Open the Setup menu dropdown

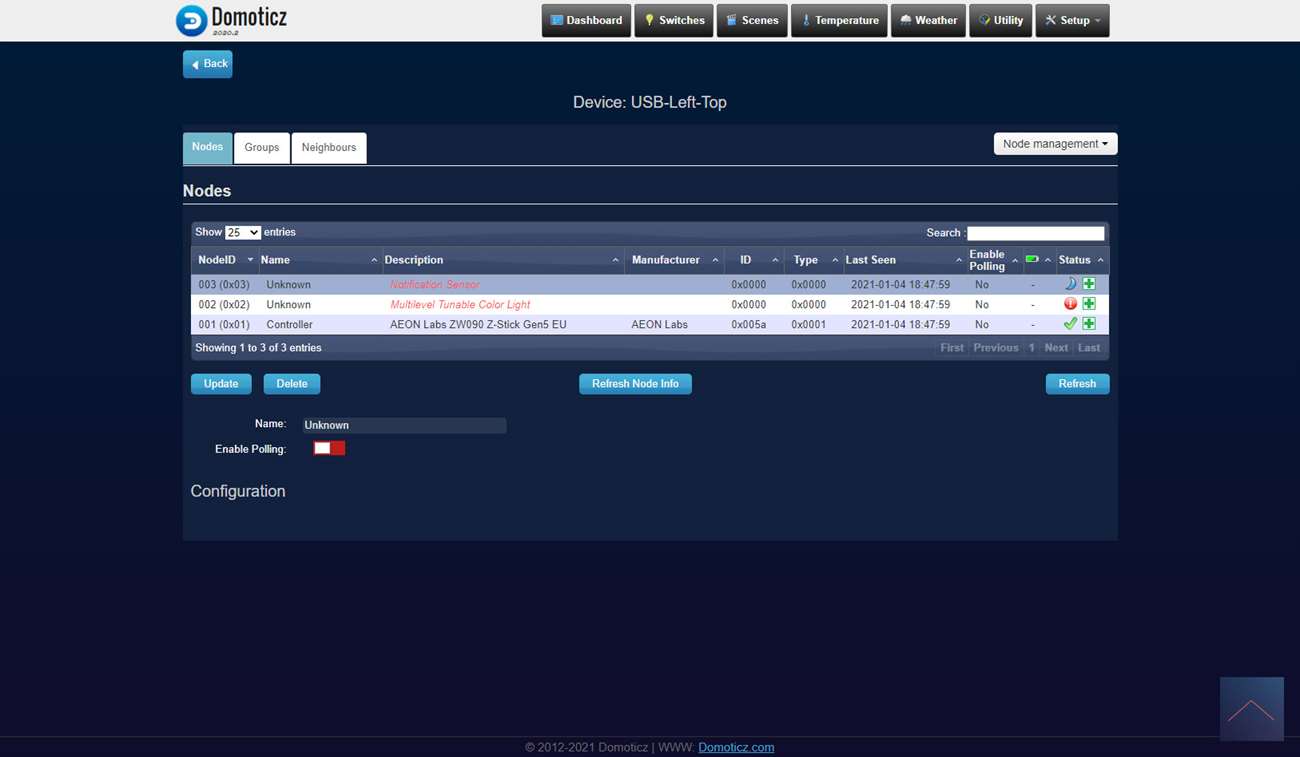[x=1072, y=20]
